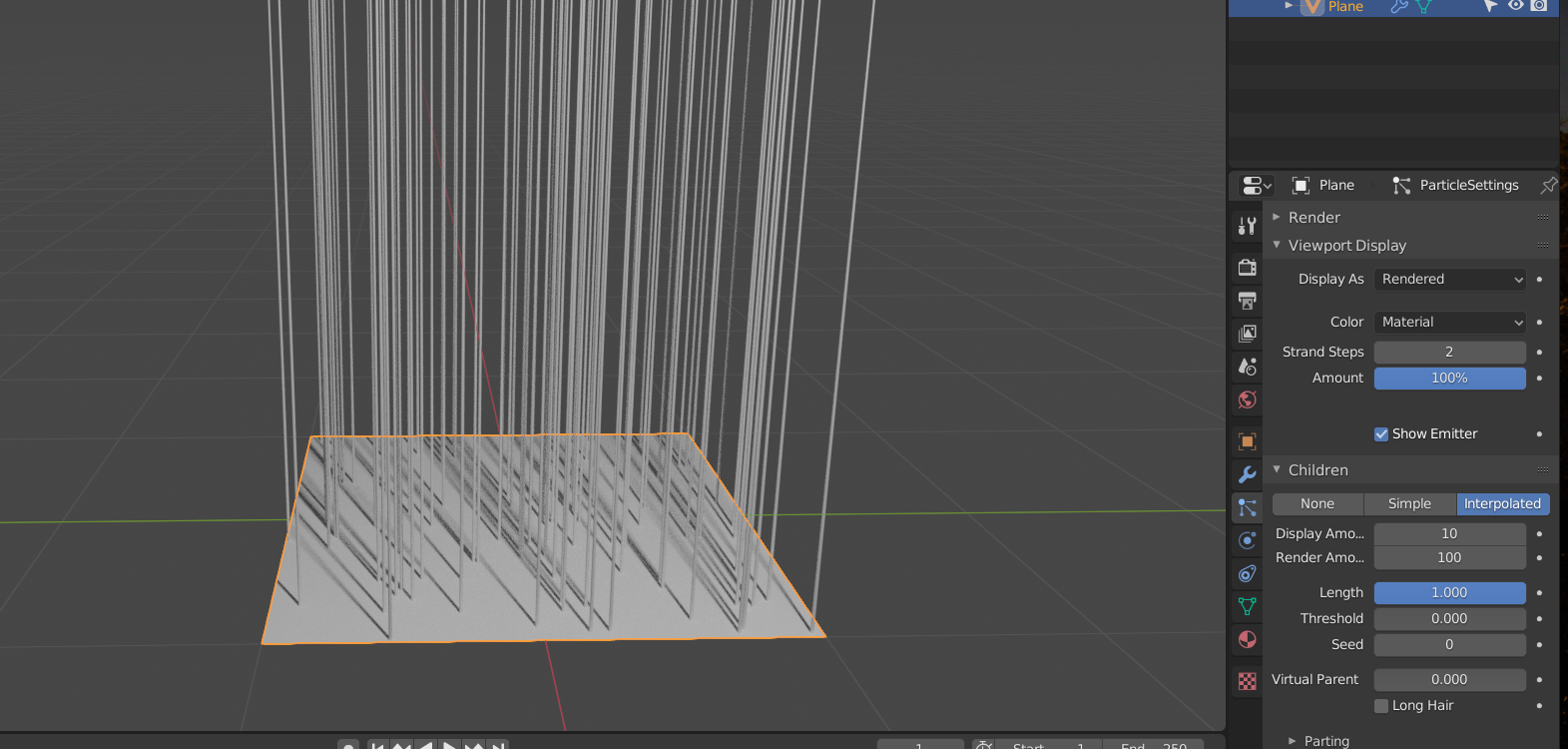Open the Particles properties tab
1568x749 pixels.
click(x=1247, y=507)
